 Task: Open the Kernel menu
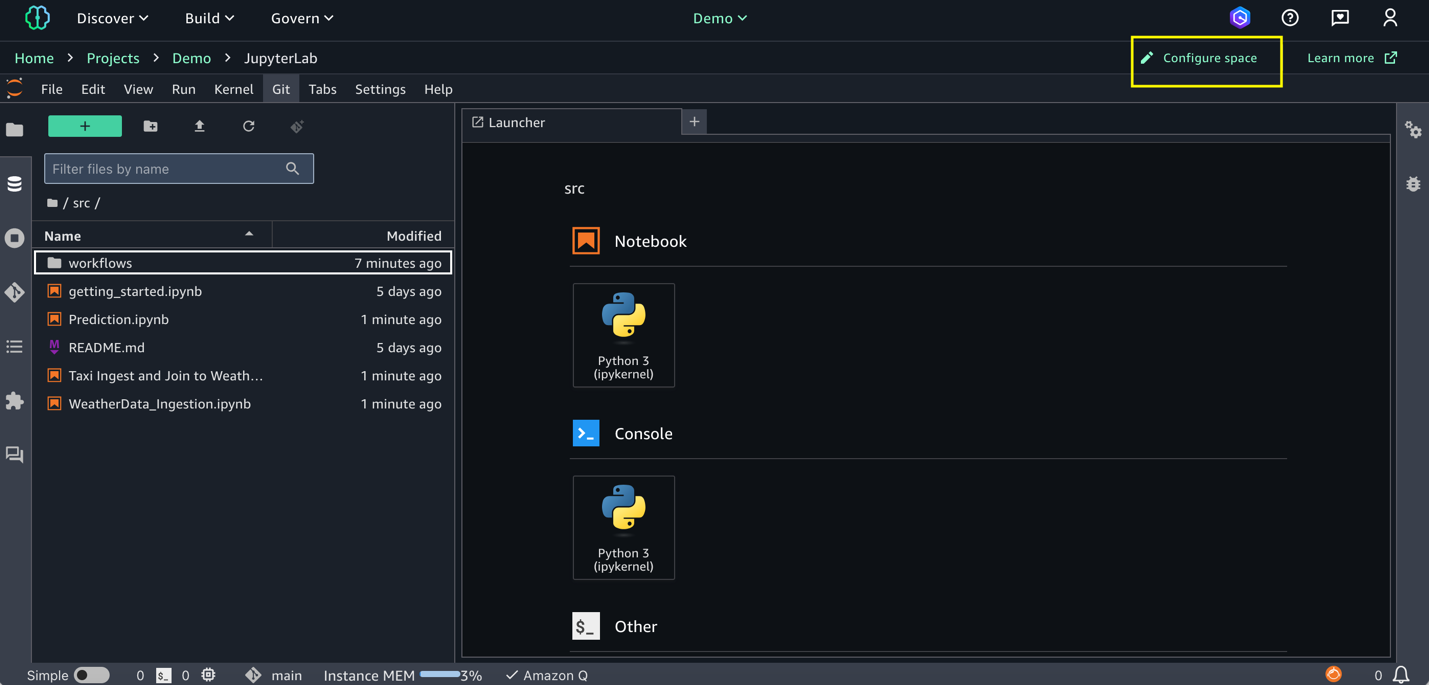point(233,89)
